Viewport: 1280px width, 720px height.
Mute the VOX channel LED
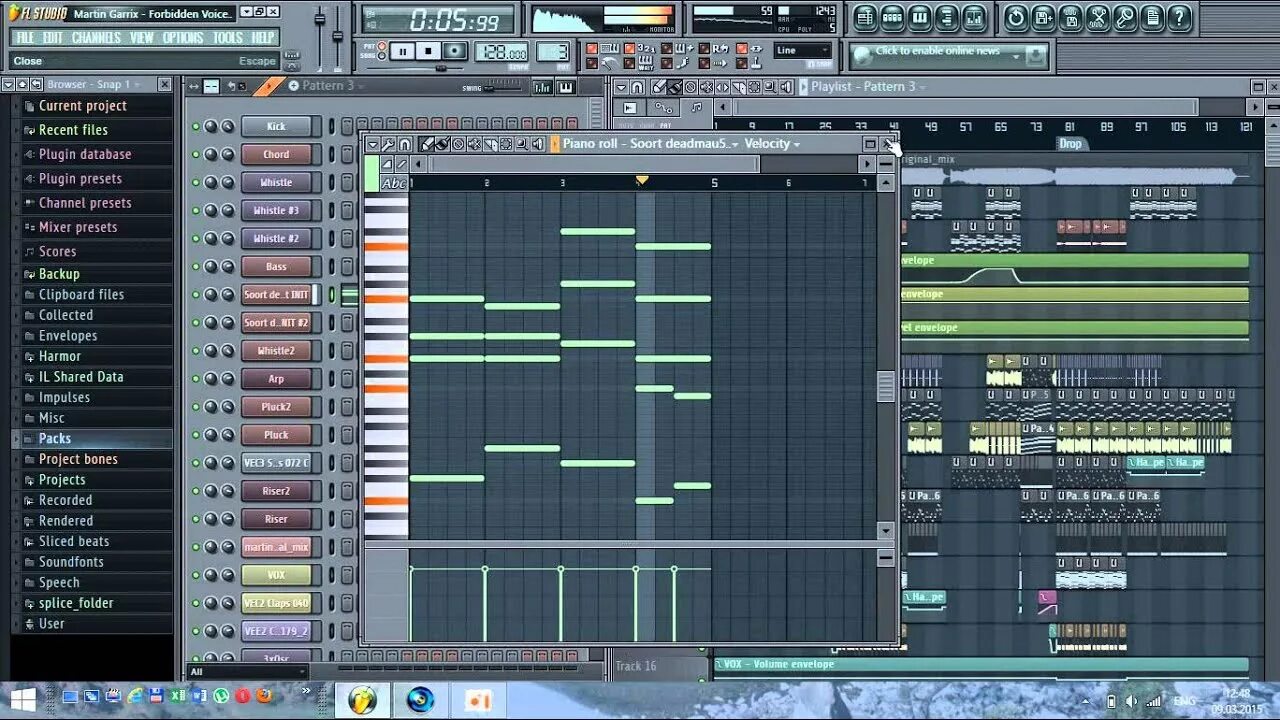click(x=196, y=575)
